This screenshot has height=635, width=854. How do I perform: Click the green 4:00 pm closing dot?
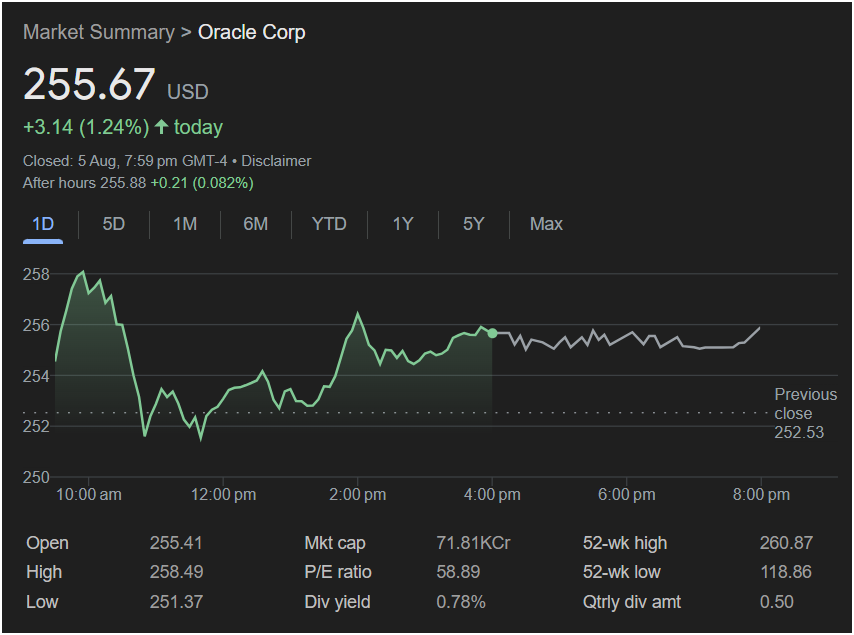coord(492,333)
